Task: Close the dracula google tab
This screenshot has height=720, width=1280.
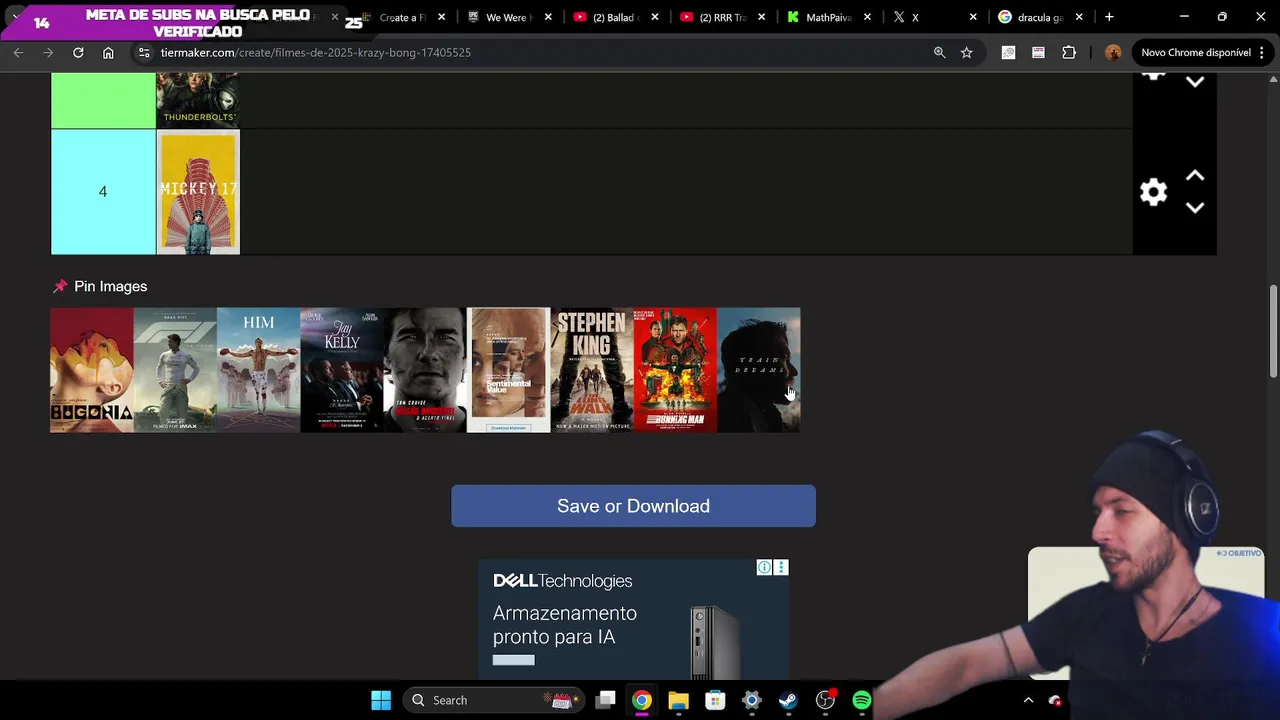Action: point(1079,17)
